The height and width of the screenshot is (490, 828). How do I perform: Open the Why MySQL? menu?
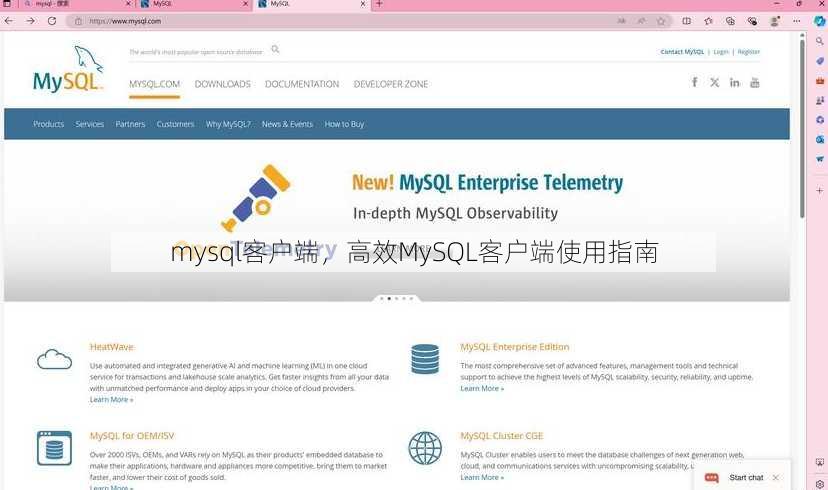228,124
